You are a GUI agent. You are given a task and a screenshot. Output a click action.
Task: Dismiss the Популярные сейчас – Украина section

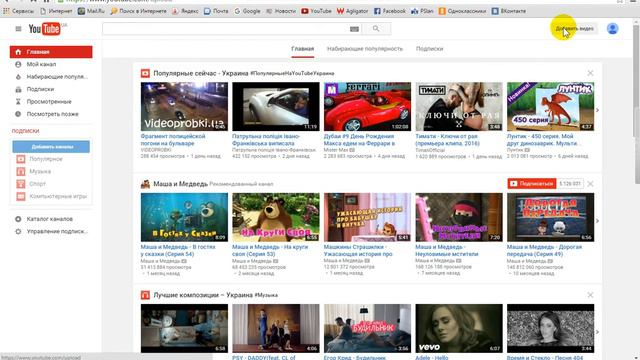coord(590,73)
